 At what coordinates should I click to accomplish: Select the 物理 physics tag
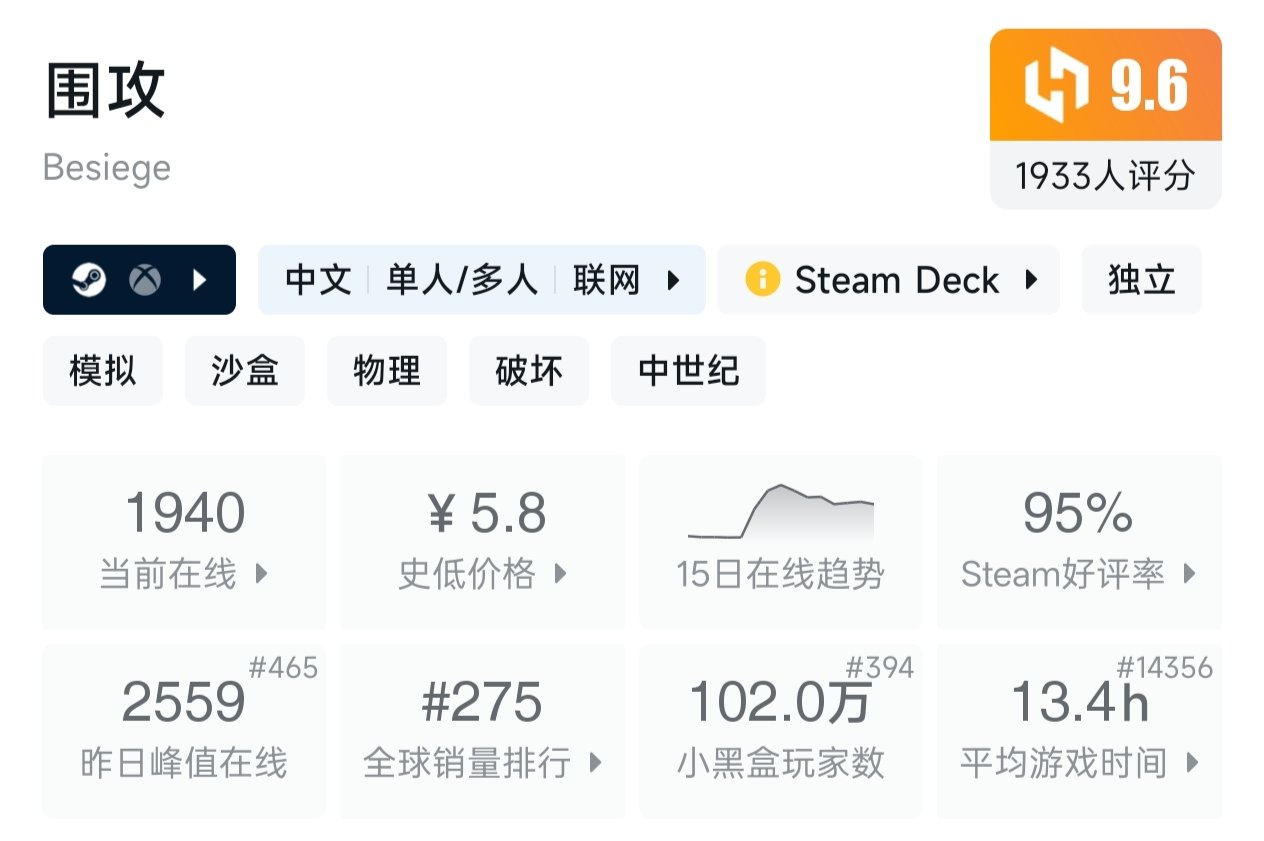(387, 371)
